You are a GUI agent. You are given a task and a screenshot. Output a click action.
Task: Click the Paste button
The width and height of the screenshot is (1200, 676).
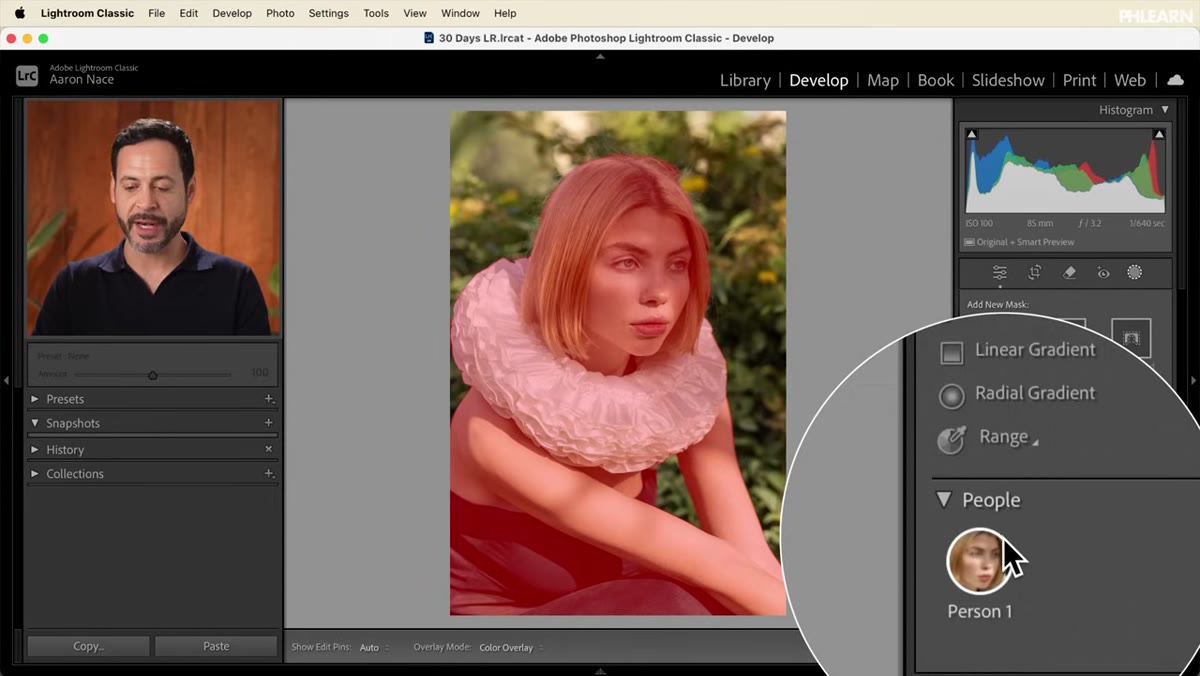tap(216, 646)
